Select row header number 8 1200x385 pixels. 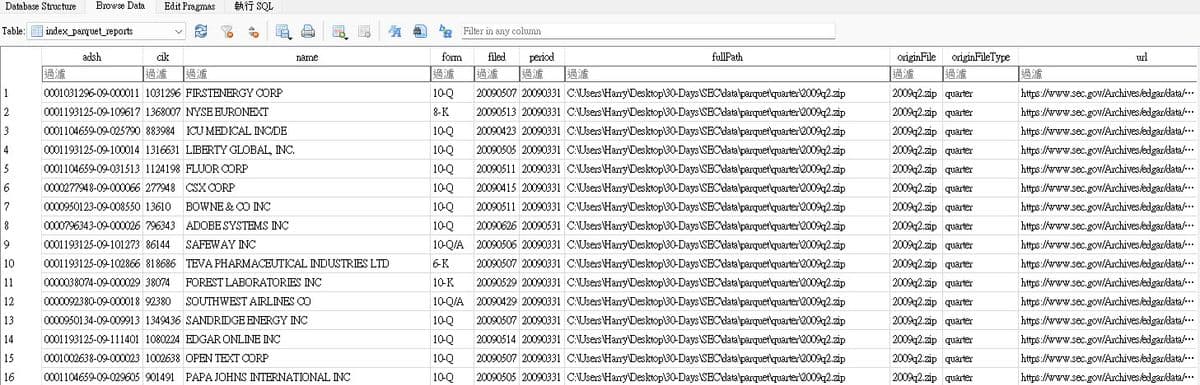tap(20, 225)
